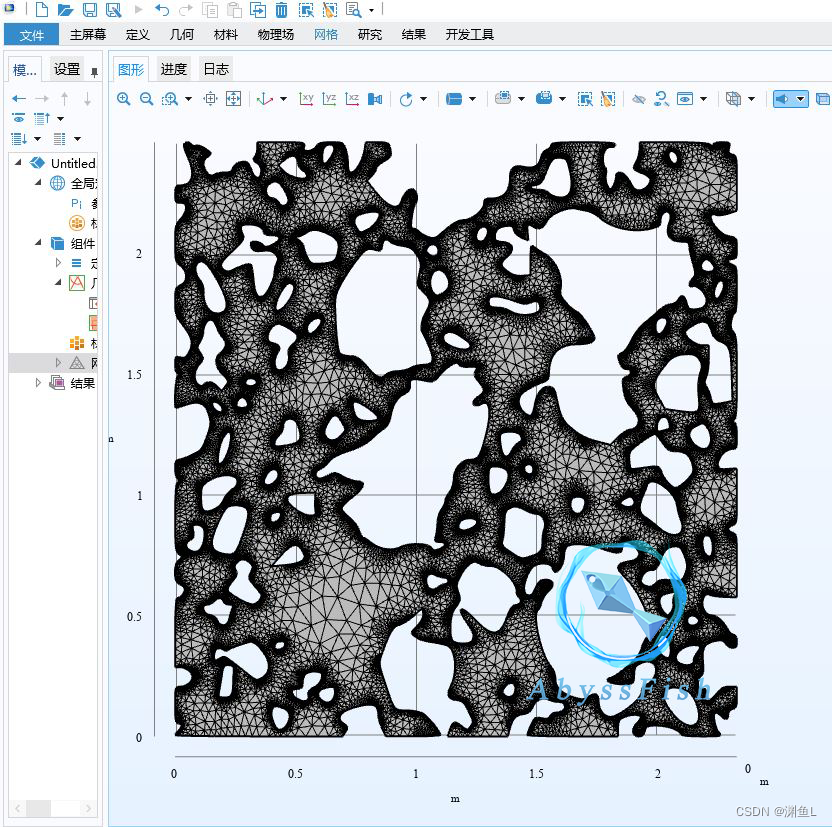Open the zoom box dropdown arrow
Image resolution: width=832 pixels, height=827 pixels.
pos(188,99)
